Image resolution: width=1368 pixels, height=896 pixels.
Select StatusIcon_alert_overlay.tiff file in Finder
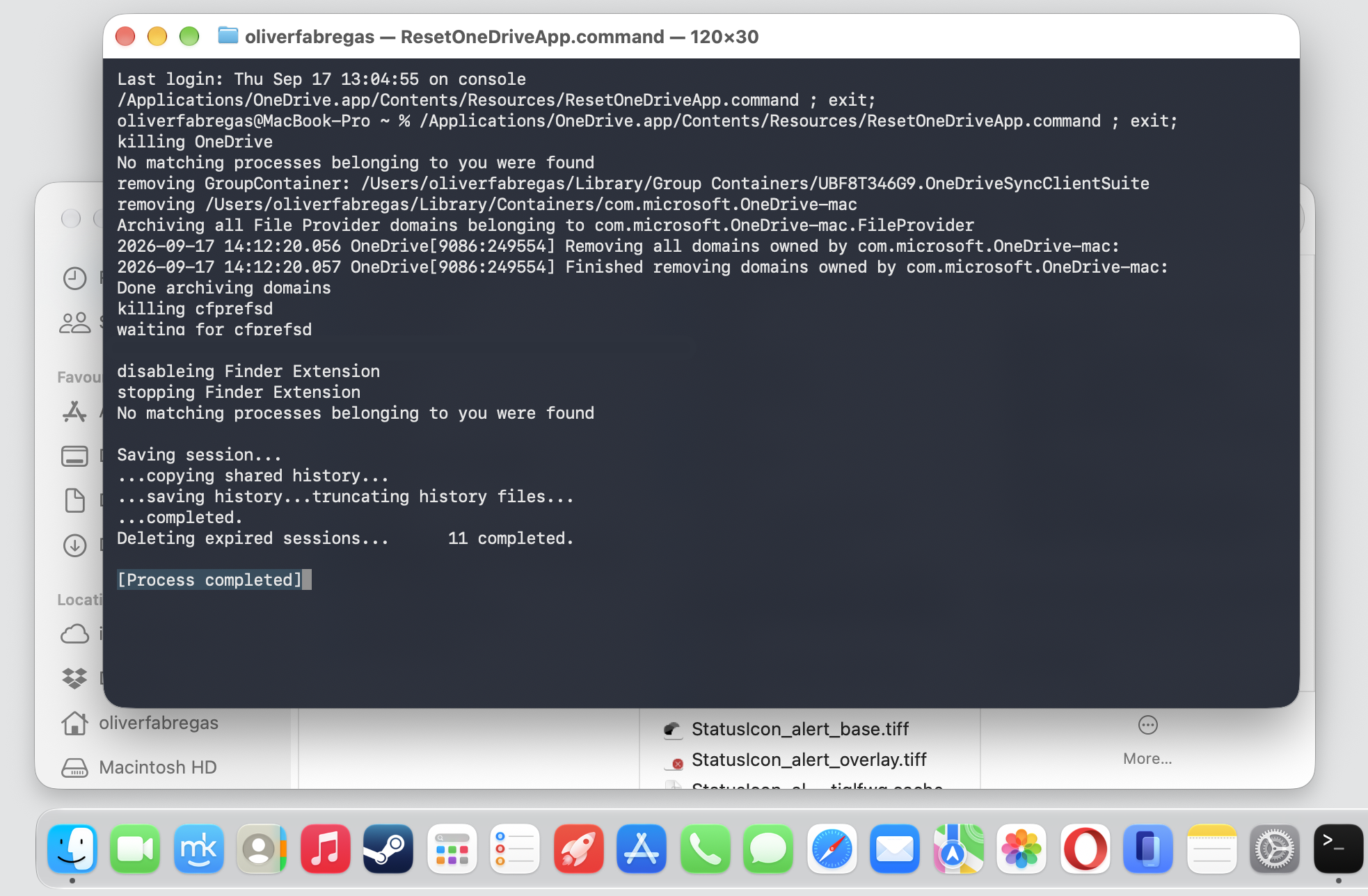795,760
